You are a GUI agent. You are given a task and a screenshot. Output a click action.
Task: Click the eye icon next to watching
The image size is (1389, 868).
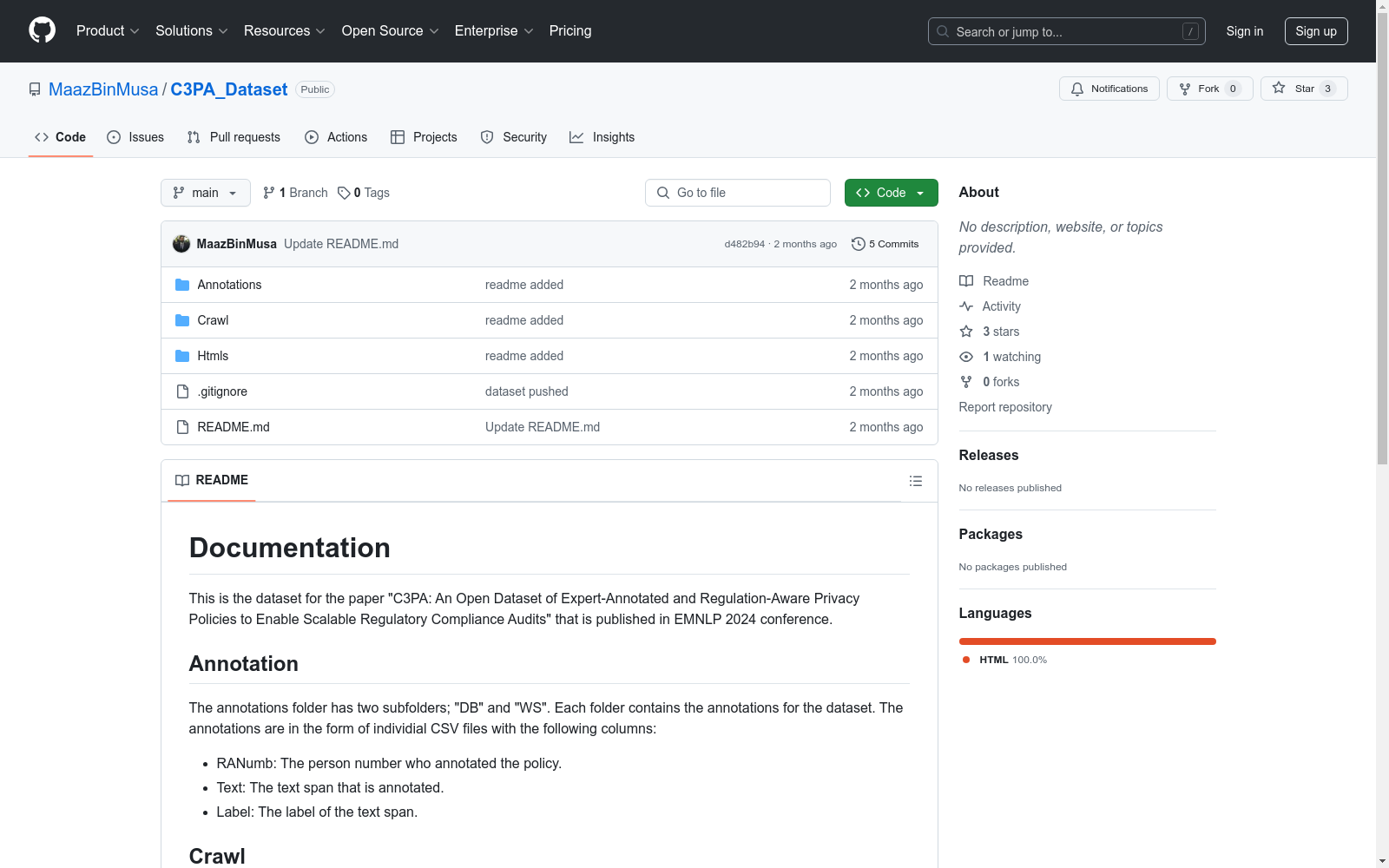tap(966, 357)
